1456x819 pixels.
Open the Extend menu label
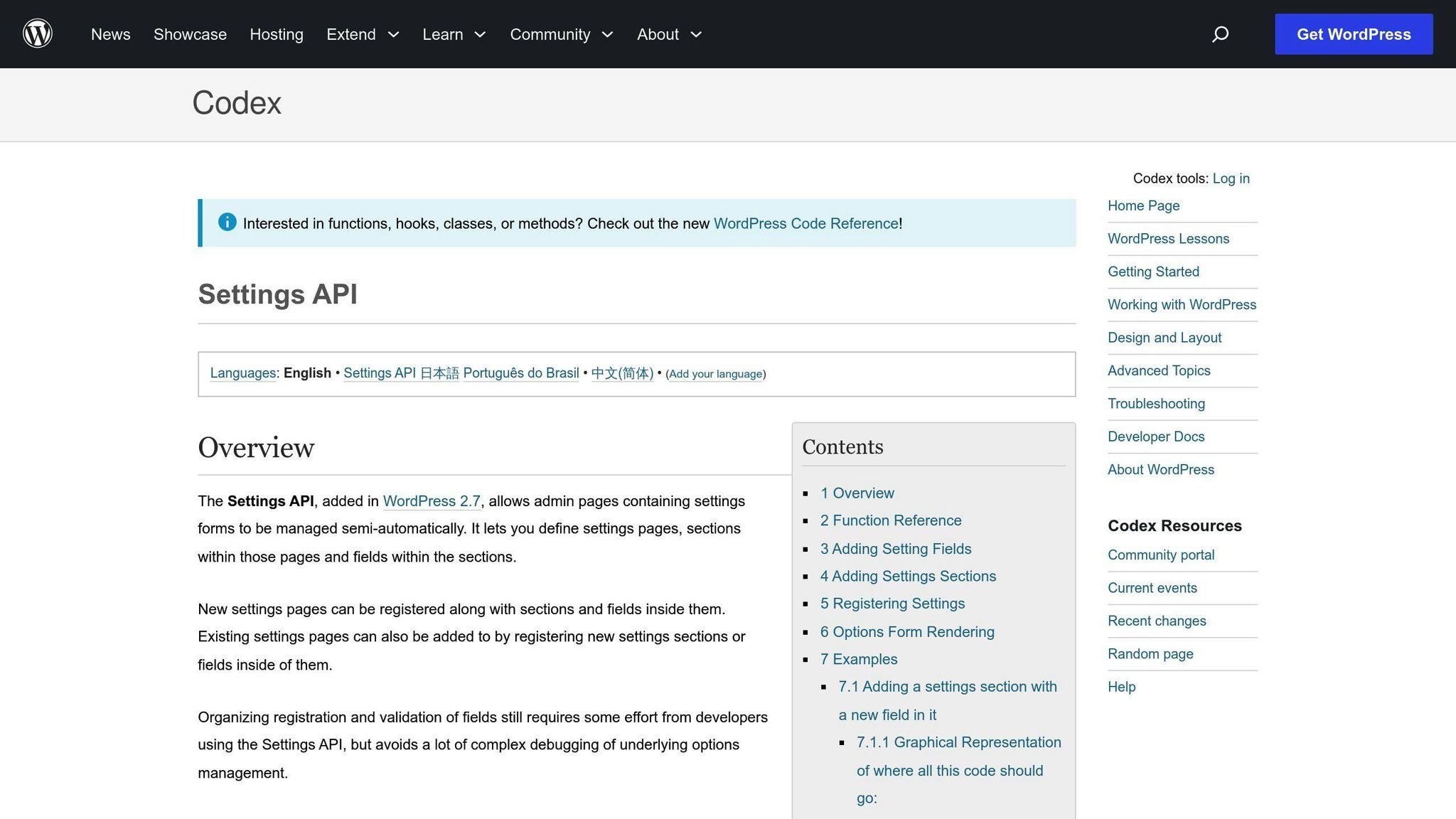pos(351,34)
